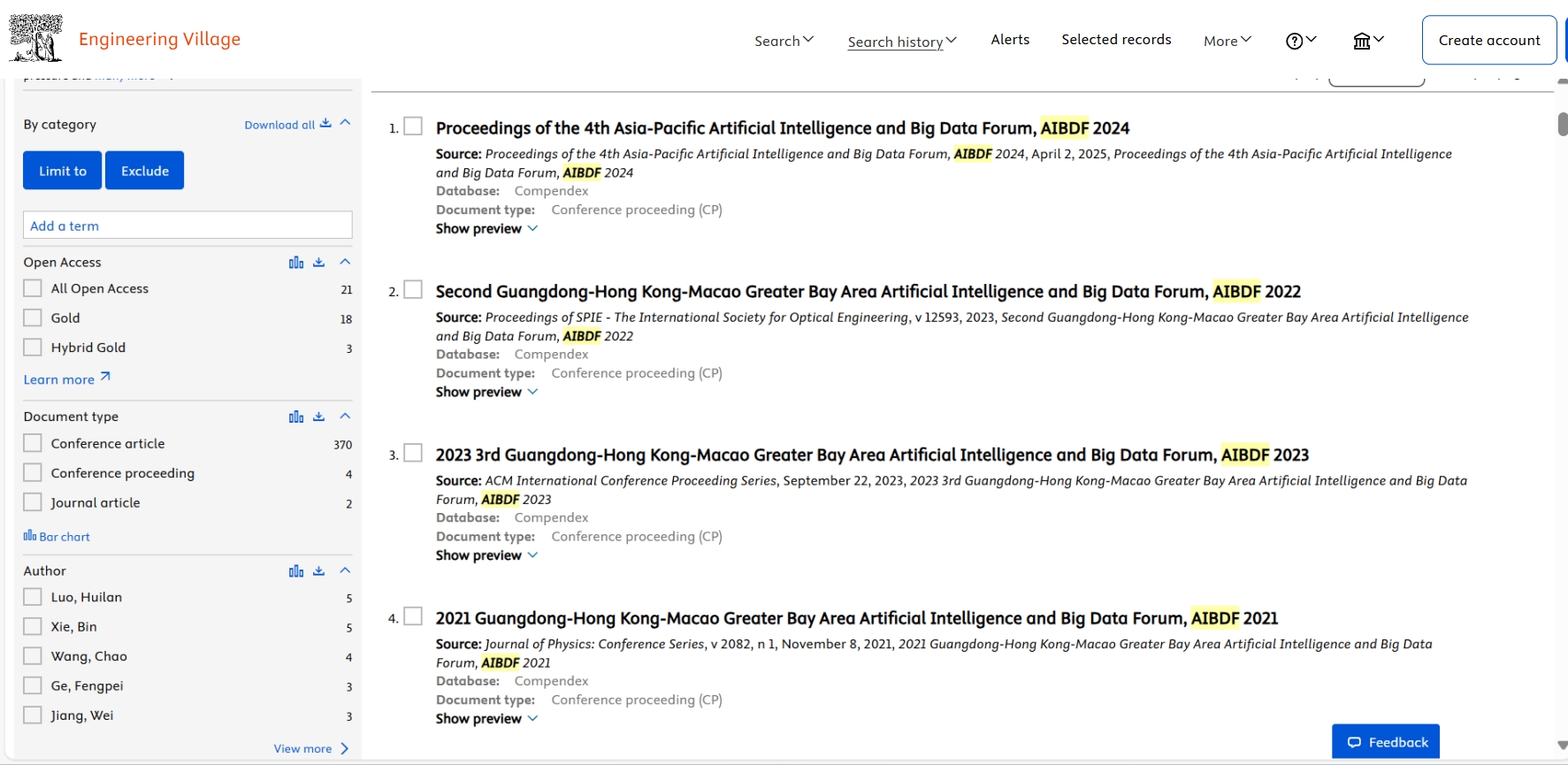Select result 2 AIBDF 2022 checkbox
This screenshot has height=765, width=1568.
click(x=413, y=290)
